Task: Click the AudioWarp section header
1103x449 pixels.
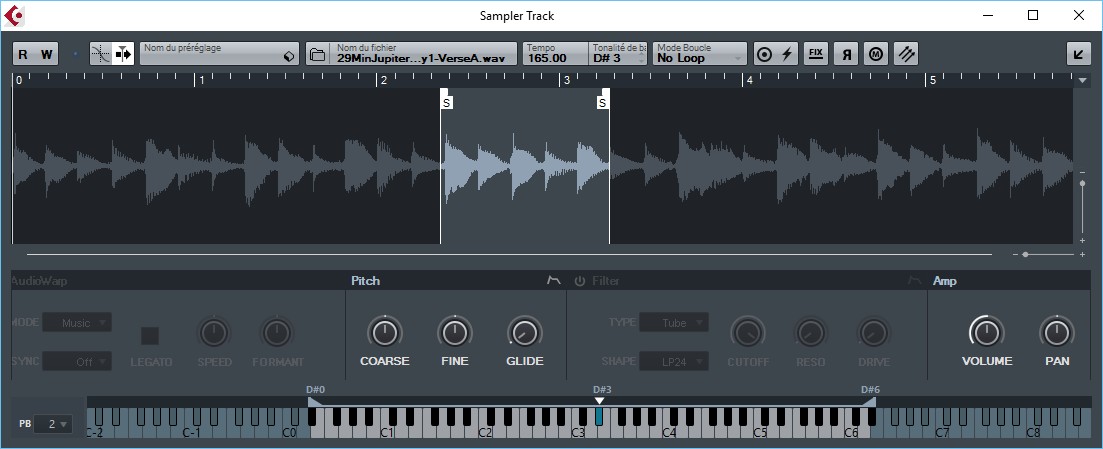Action: pos(39,281)
